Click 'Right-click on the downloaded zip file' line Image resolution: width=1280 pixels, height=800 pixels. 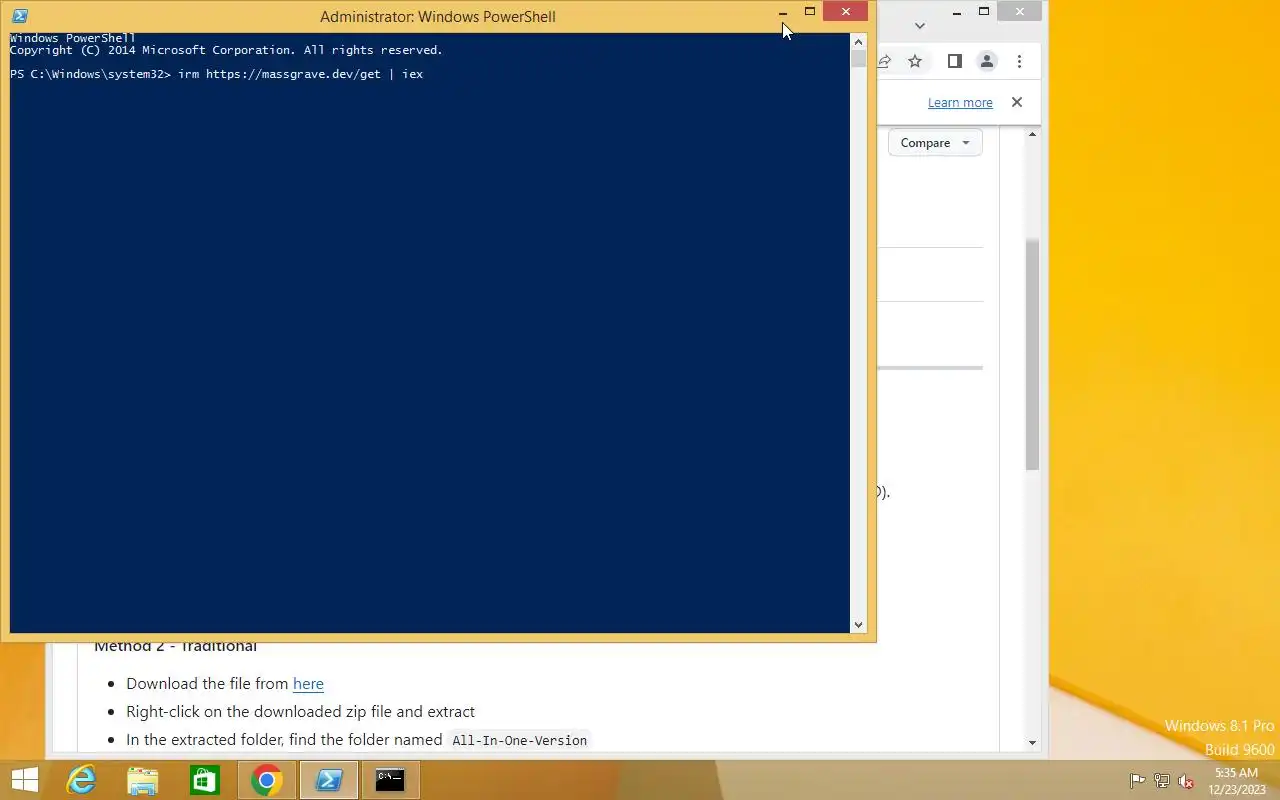click(x=300, y=712)
